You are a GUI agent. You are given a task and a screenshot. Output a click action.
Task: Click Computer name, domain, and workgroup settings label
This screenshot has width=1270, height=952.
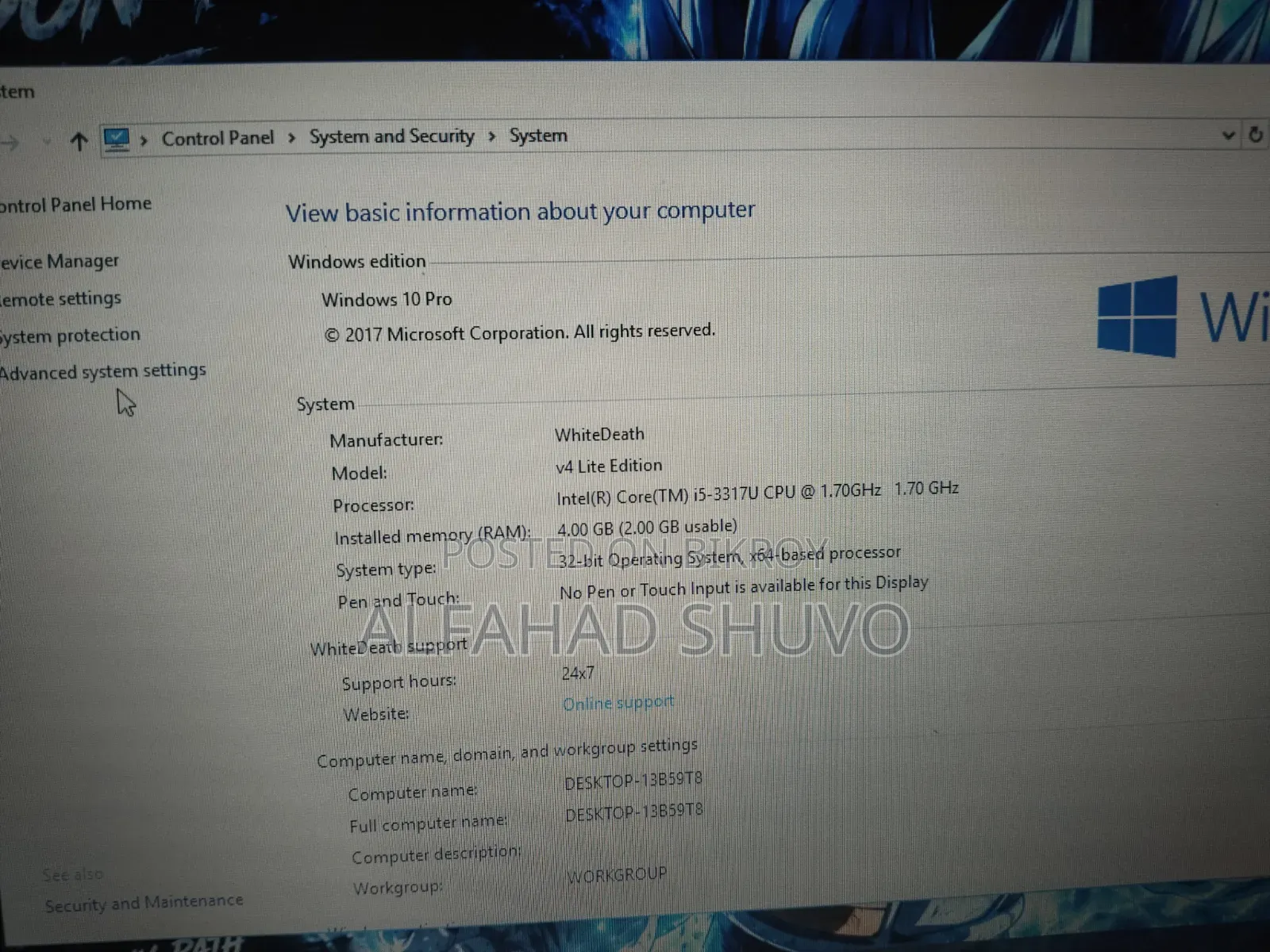[507, 753]
